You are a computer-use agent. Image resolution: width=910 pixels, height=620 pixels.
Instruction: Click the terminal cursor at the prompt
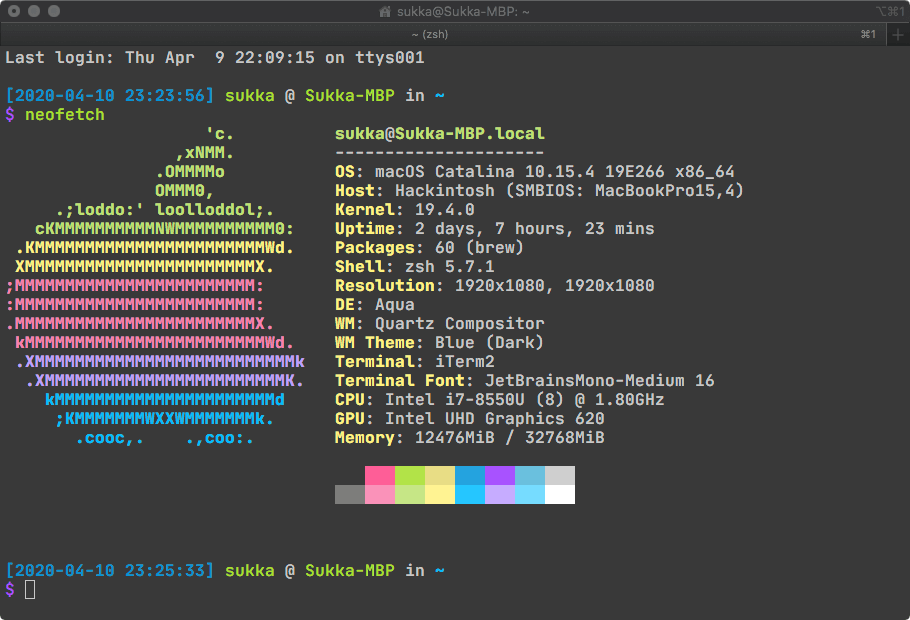[30, 589]
